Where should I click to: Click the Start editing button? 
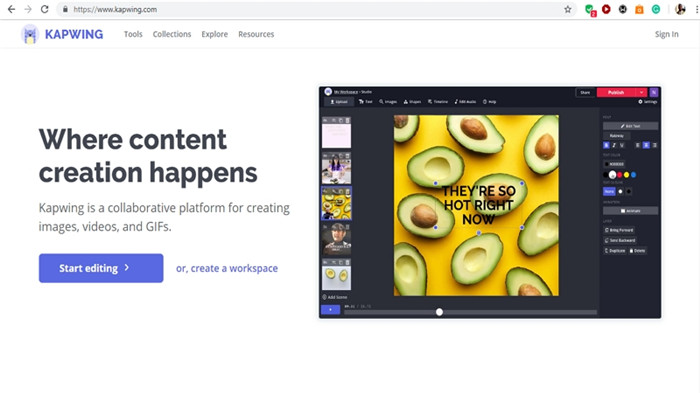coord(101,268)
